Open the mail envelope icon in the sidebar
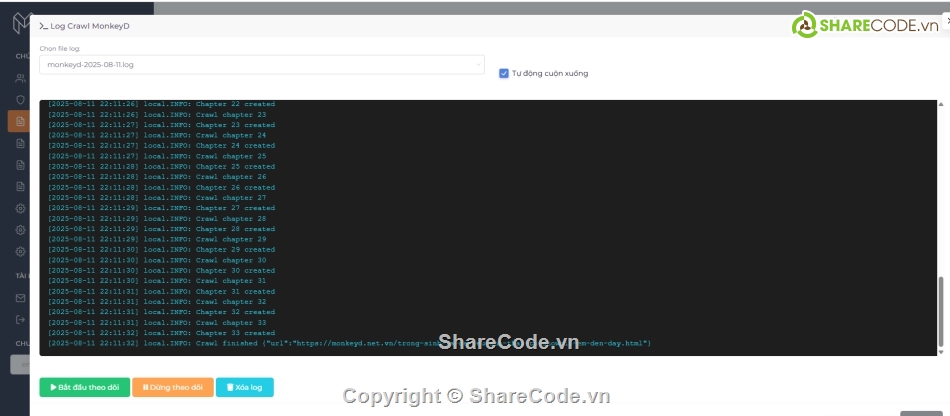950x416 pixels. coord(21,298)
